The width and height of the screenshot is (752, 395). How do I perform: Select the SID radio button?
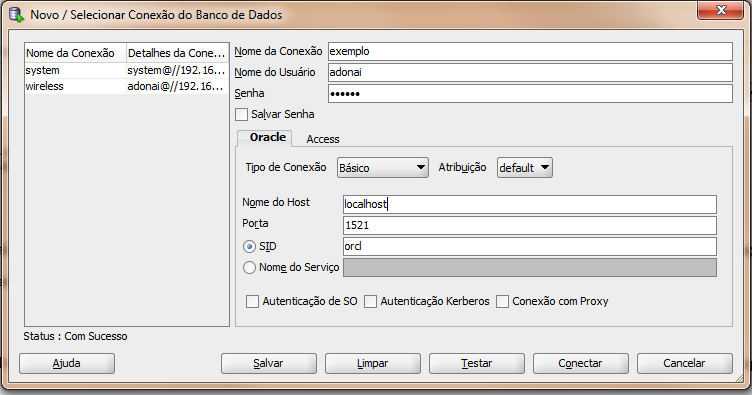[x=249, y=246]
